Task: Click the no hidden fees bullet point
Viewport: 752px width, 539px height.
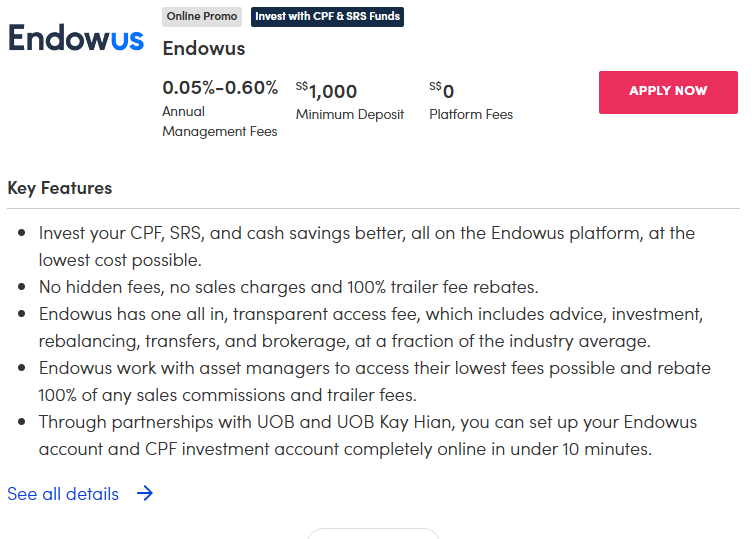Action: pos(289,287)
